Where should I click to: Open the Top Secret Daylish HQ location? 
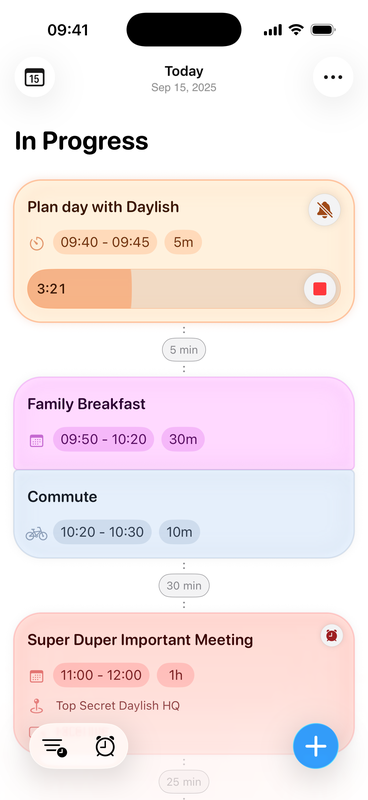coord(118,706)
